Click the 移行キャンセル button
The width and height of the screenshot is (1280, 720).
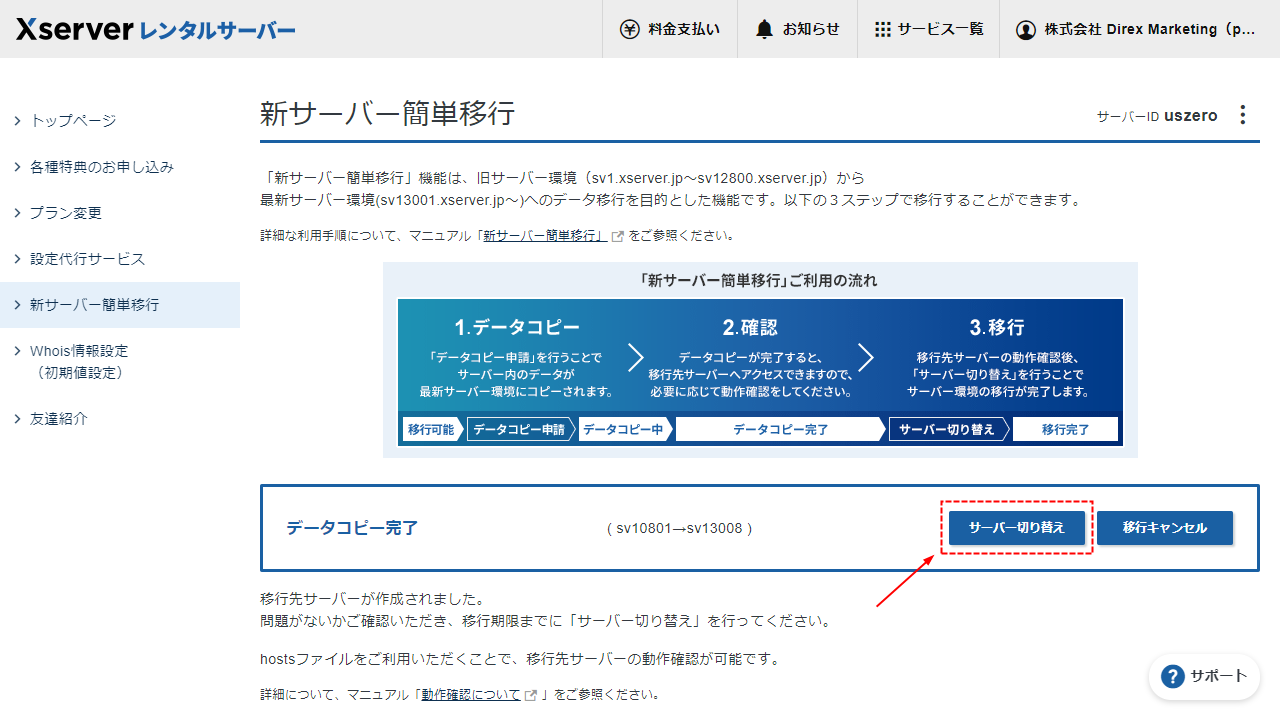point(1165,528)
